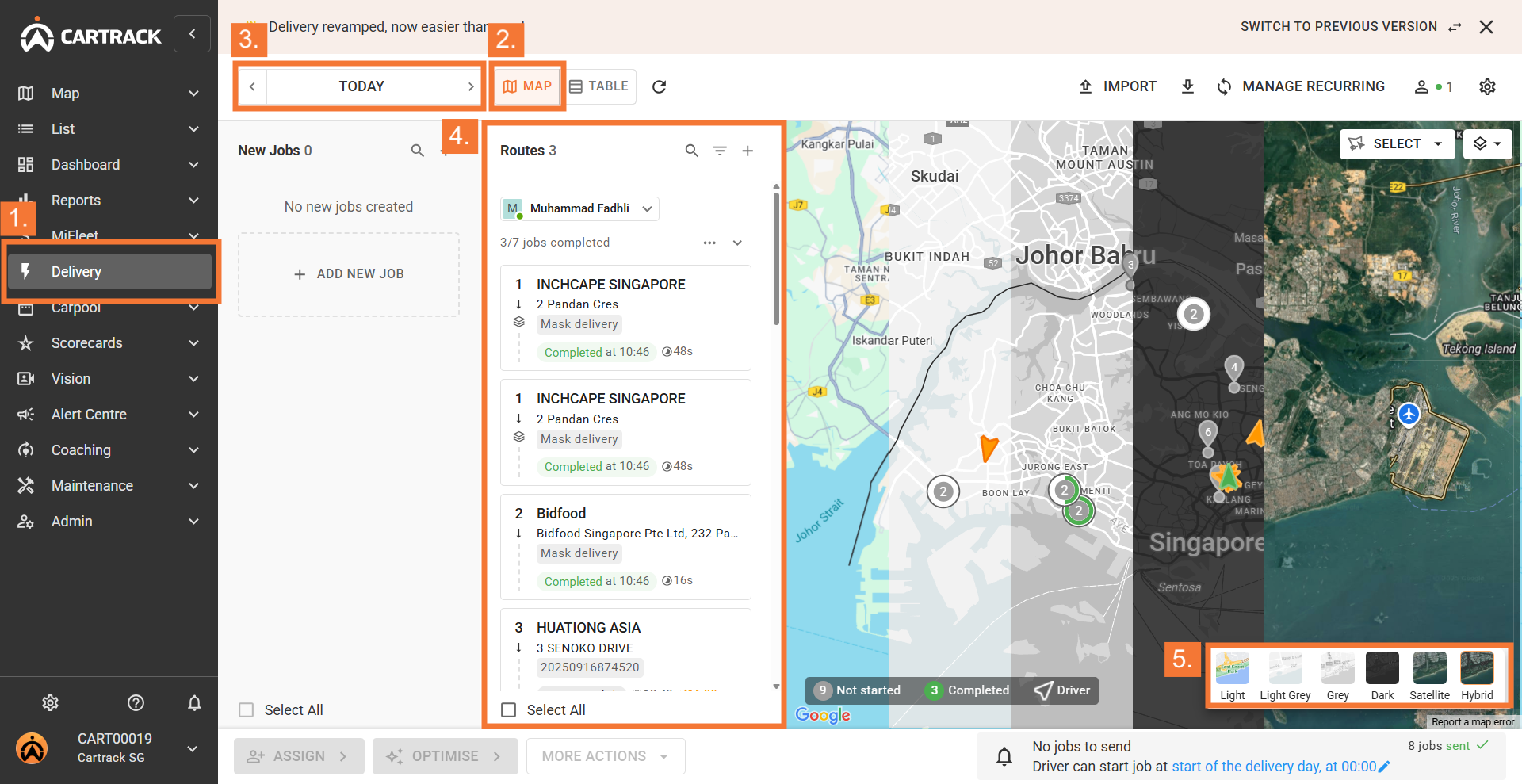Add a new route with the plus icon
Screen dimensions: 1522x784
(748, 151)
